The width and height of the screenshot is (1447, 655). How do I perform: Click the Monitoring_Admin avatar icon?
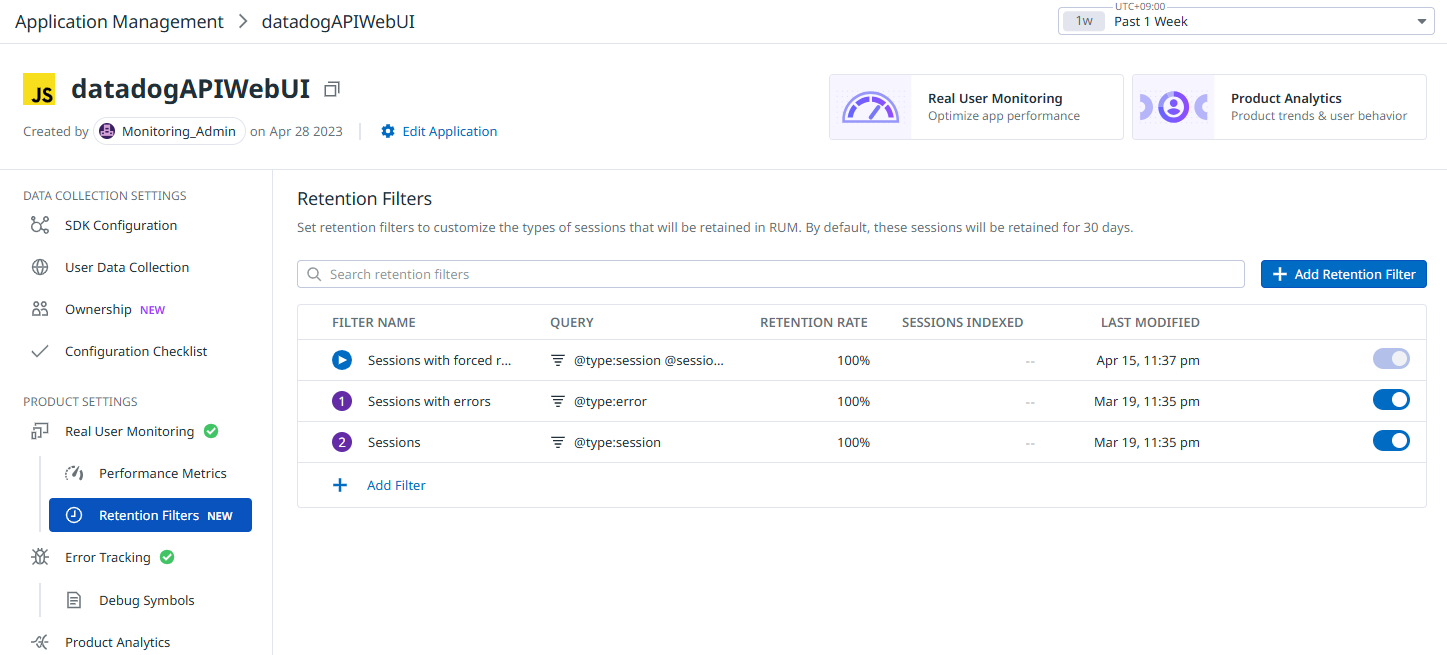click(x=107, y=131)
